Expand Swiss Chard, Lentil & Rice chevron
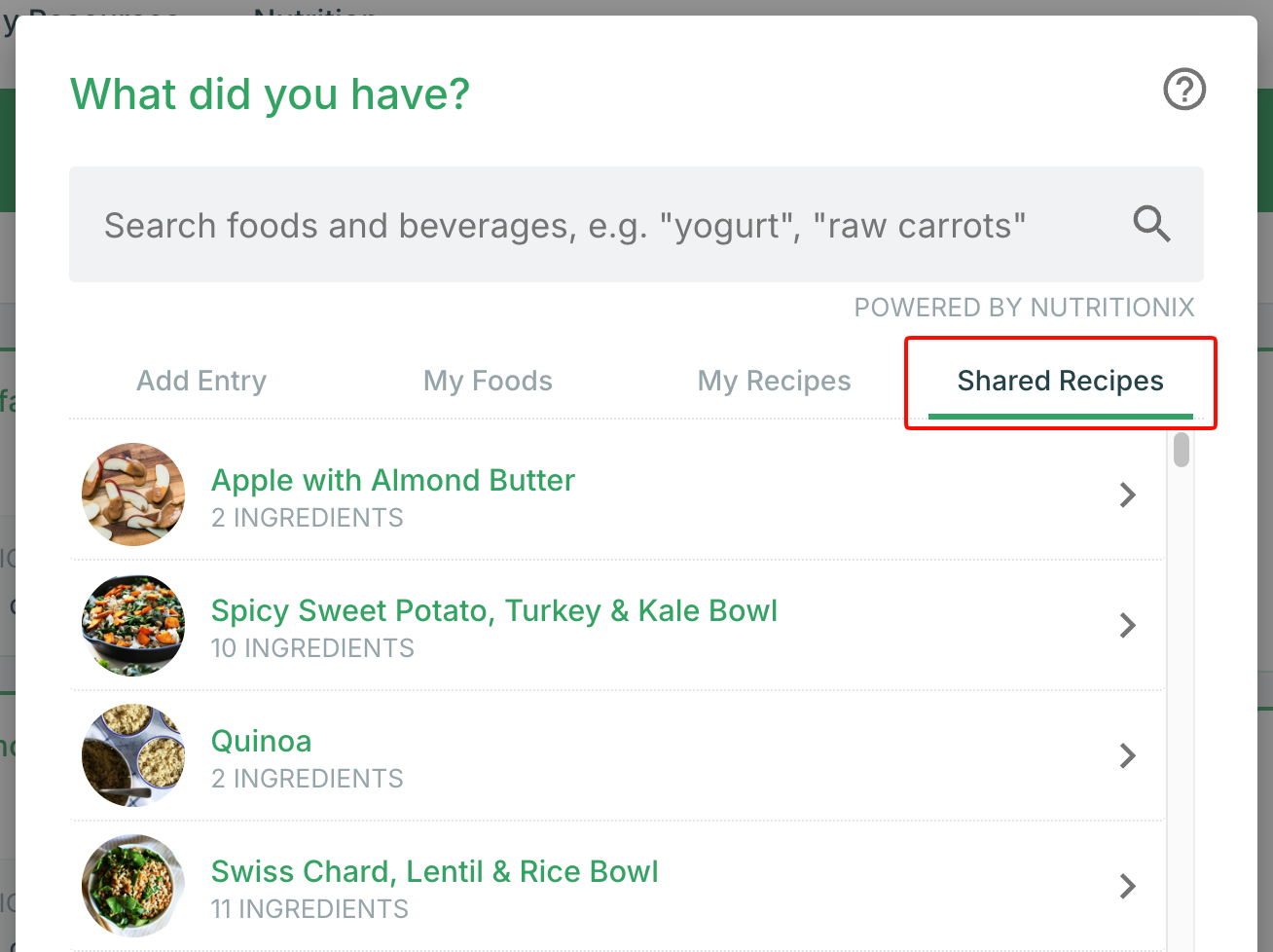Screen dimensions: 1273x952 (x=1128, y=886)
